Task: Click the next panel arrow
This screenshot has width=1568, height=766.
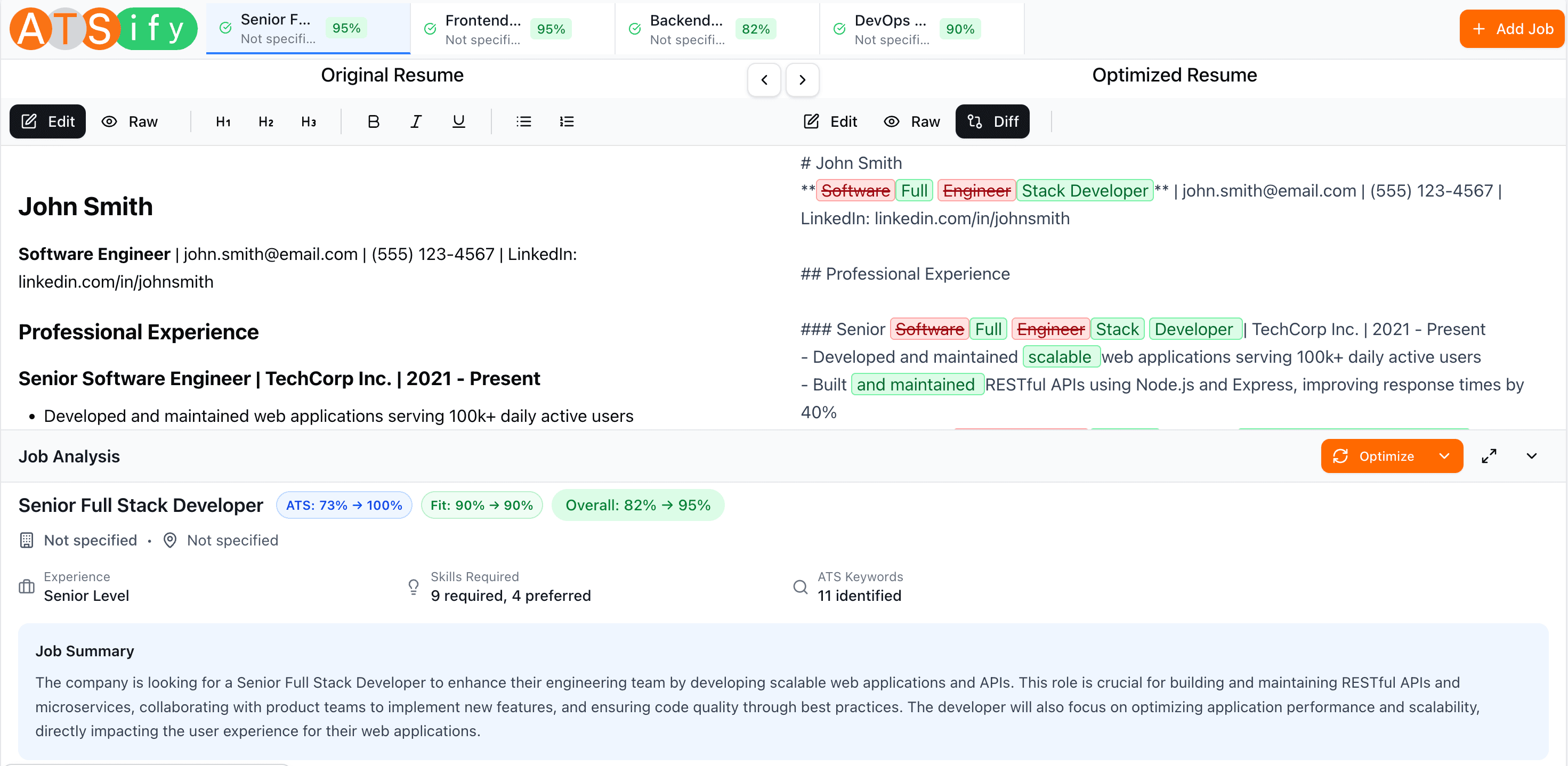Action: (x=802, y=80)
